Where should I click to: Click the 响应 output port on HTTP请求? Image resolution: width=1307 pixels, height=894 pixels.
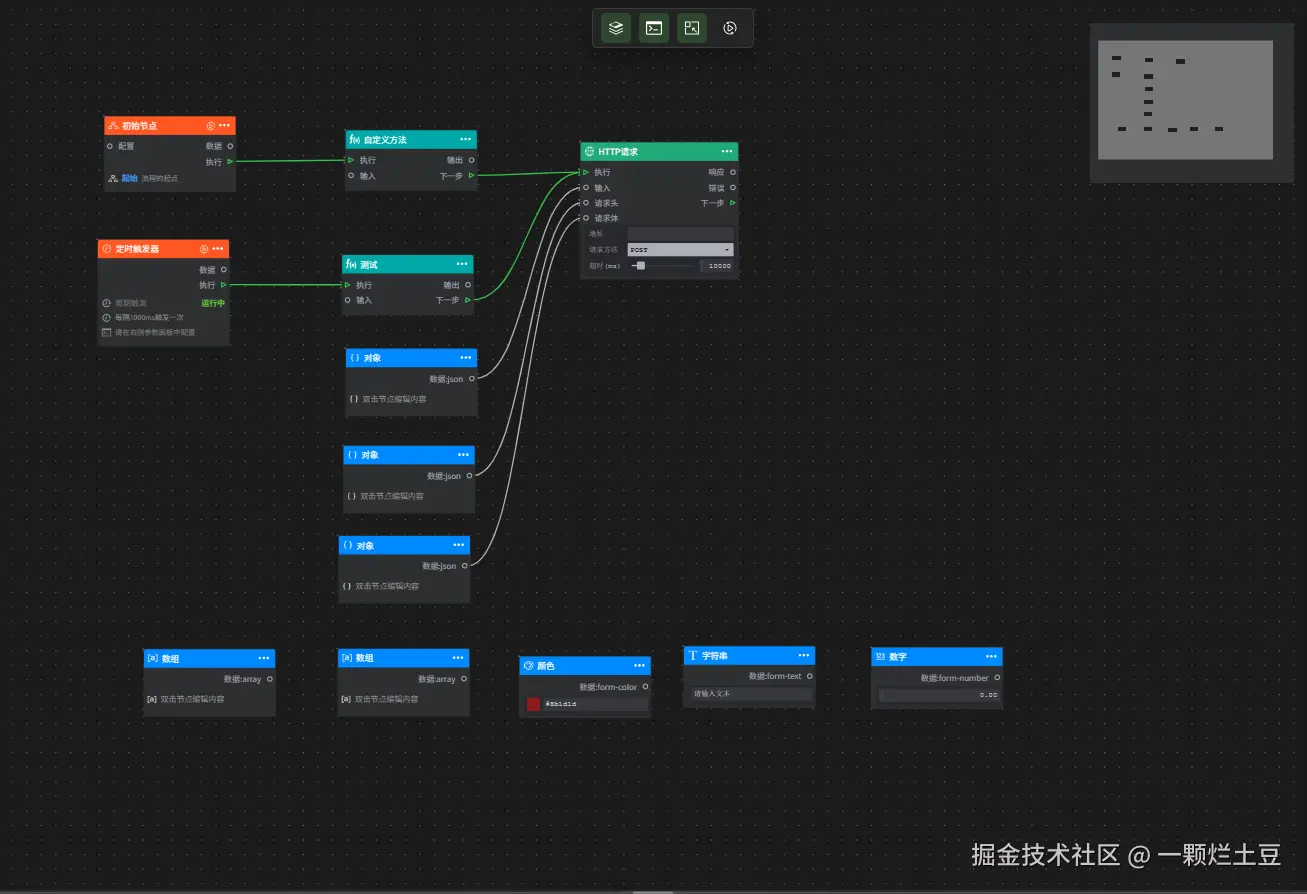pos(733,172)
